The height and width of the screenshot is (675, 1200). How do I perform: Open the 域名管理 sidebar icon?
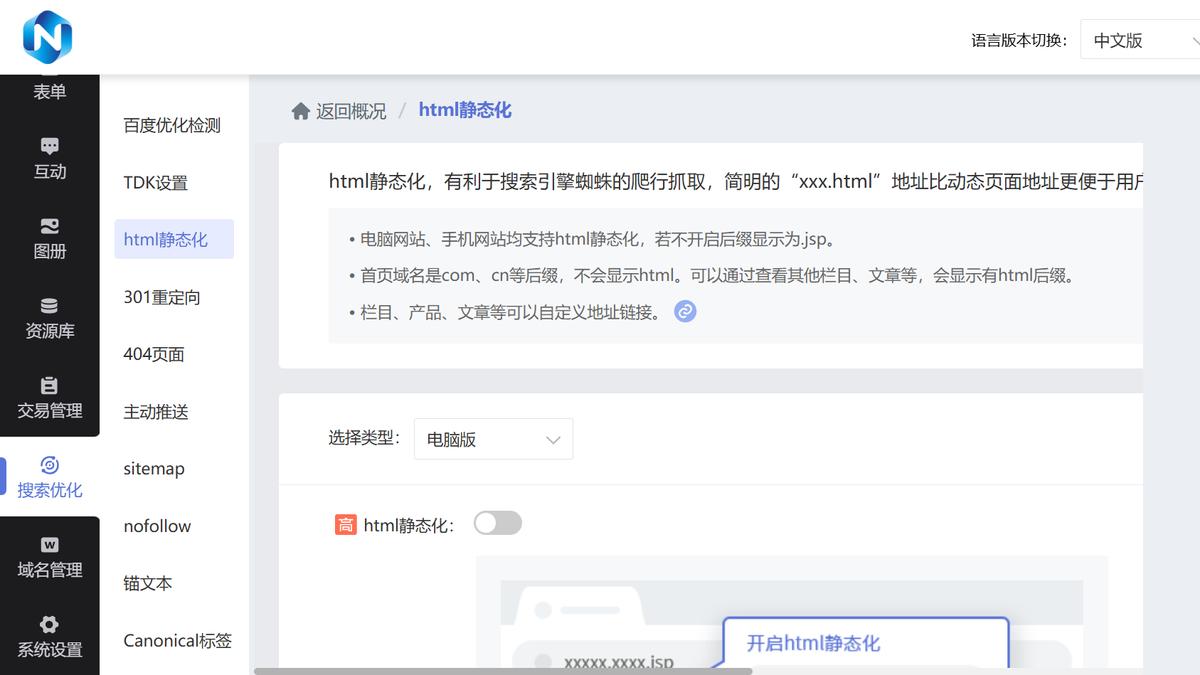pos(50,545)
